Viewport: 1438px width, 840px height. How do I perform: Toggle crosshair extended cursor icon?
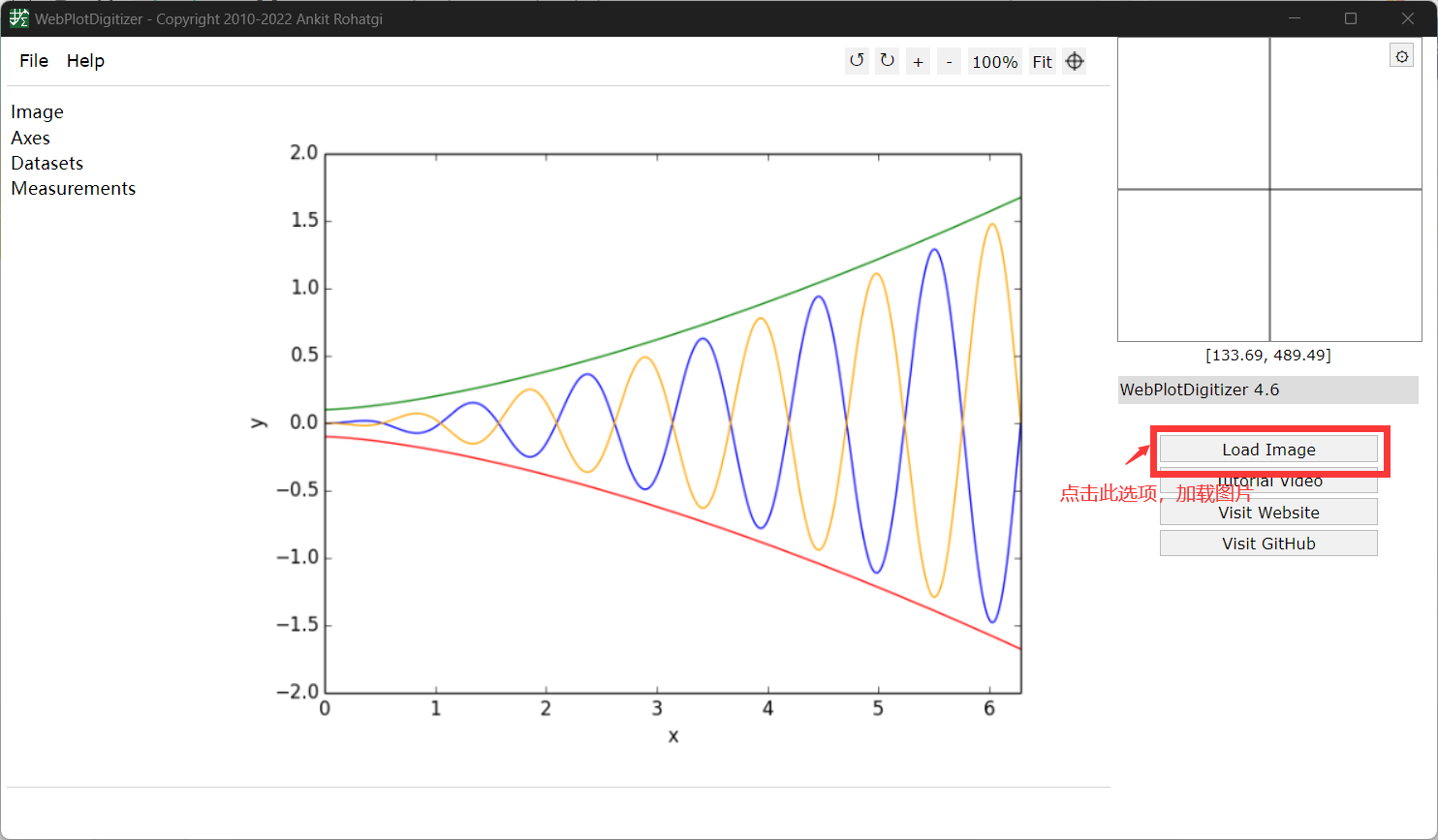1075,61
